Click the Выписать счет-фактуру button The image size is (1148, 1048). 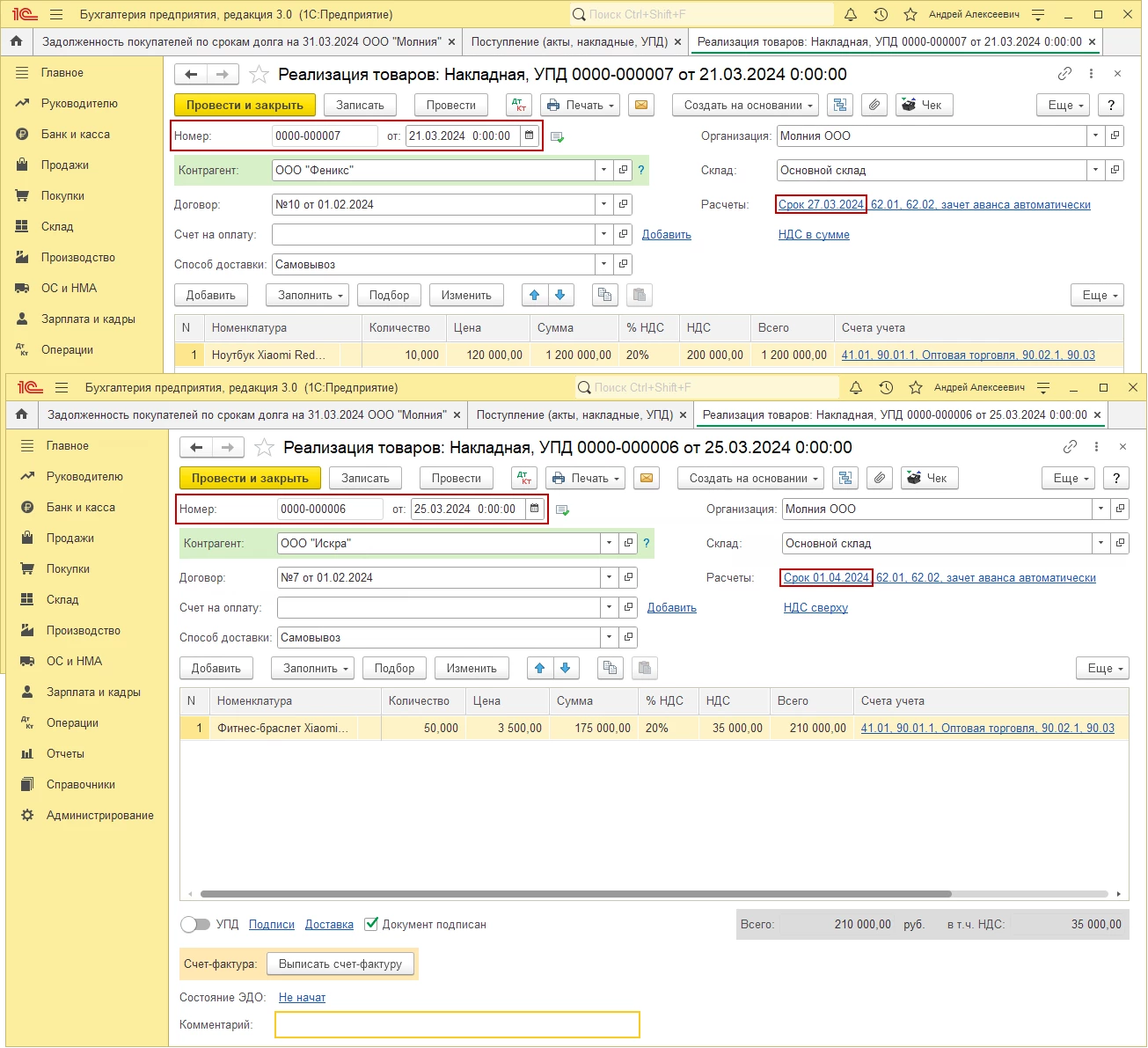tap(340, 964)
